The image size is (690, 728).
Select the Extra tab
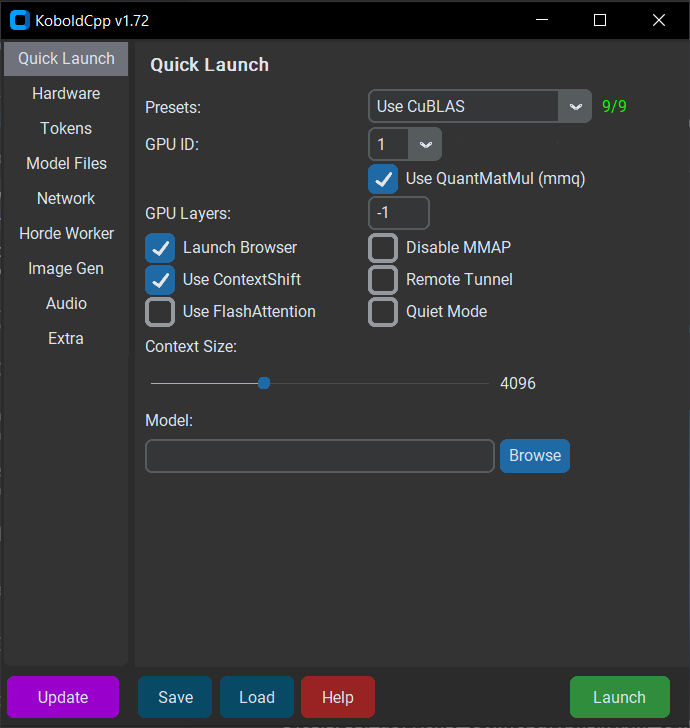tap(66, 338)
